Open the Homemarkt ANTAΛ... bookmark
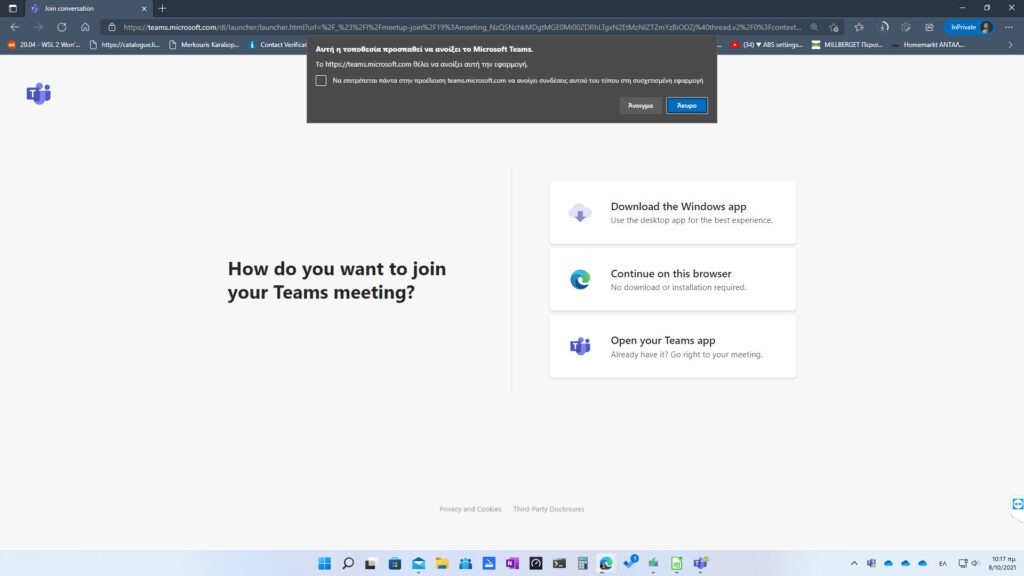1024x576 pixels. pos(928,44)
